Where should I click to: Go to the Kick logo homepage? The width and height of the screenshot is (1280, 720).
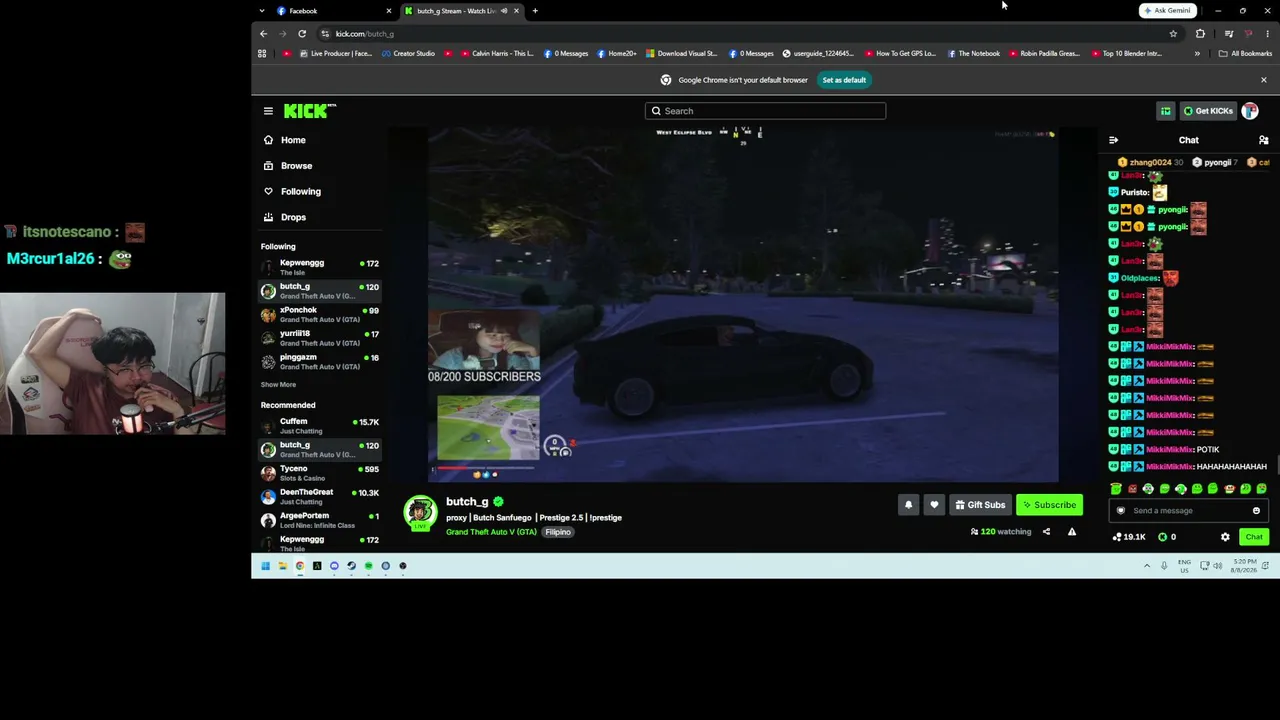309,111
